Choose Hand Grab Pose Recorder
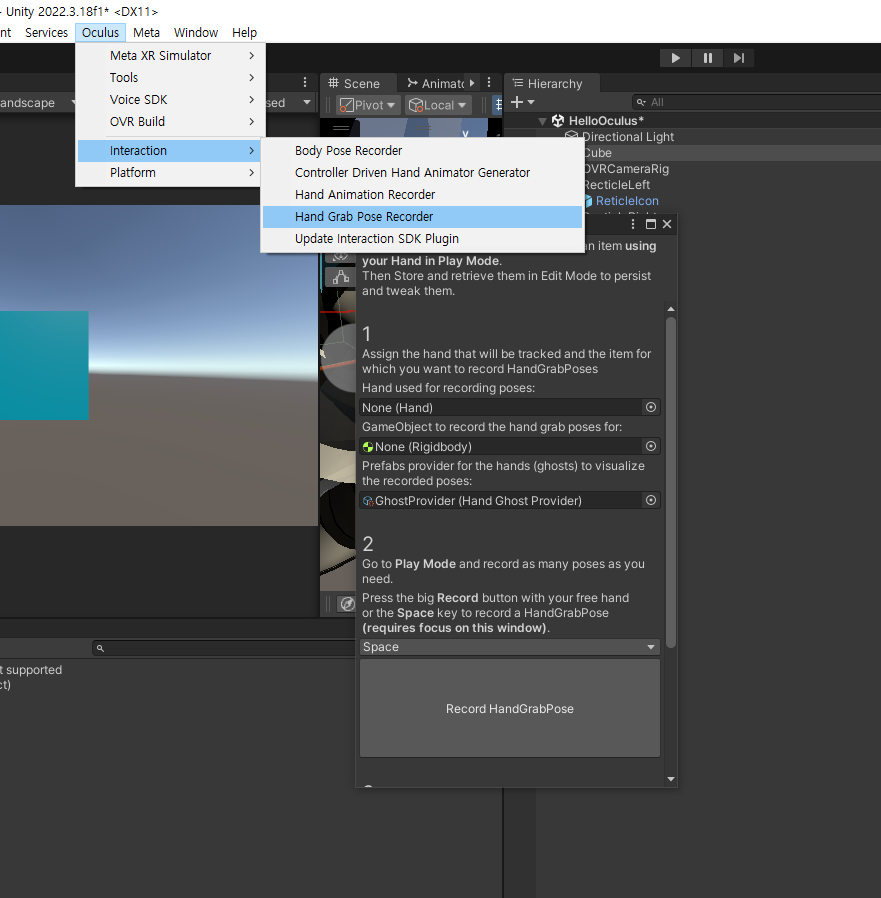 422,216
